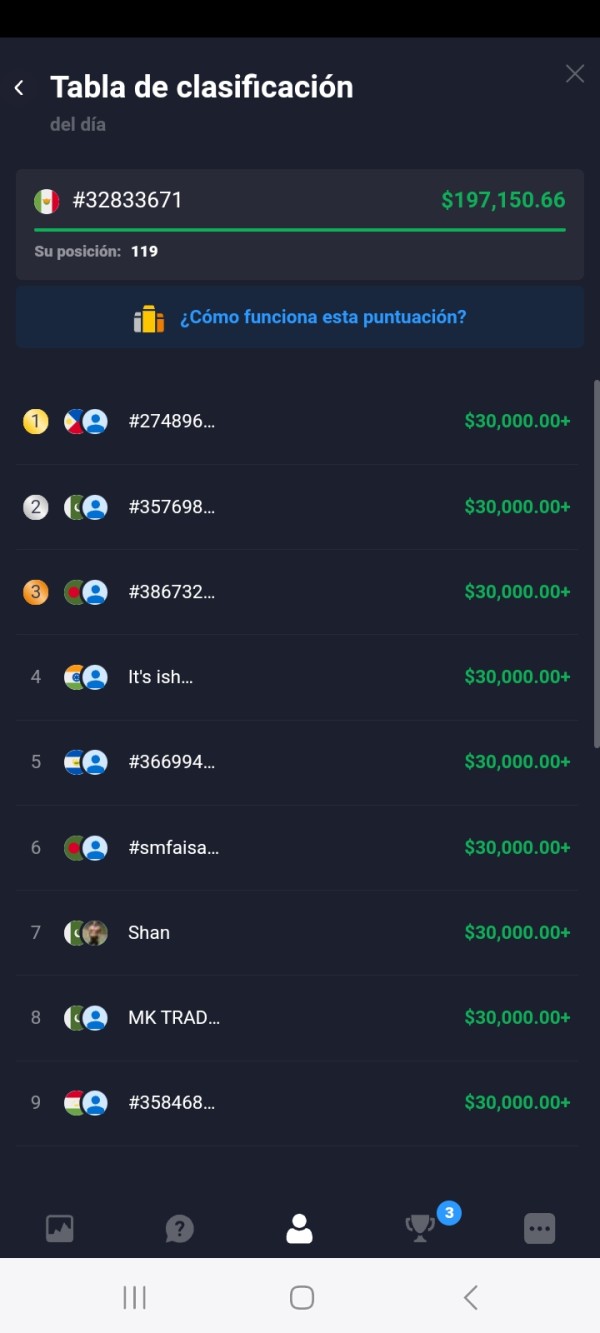The width and height of the screenshot is (600, 1333).
Task: Go back using the header arrow
Action: tap(19, 88)
